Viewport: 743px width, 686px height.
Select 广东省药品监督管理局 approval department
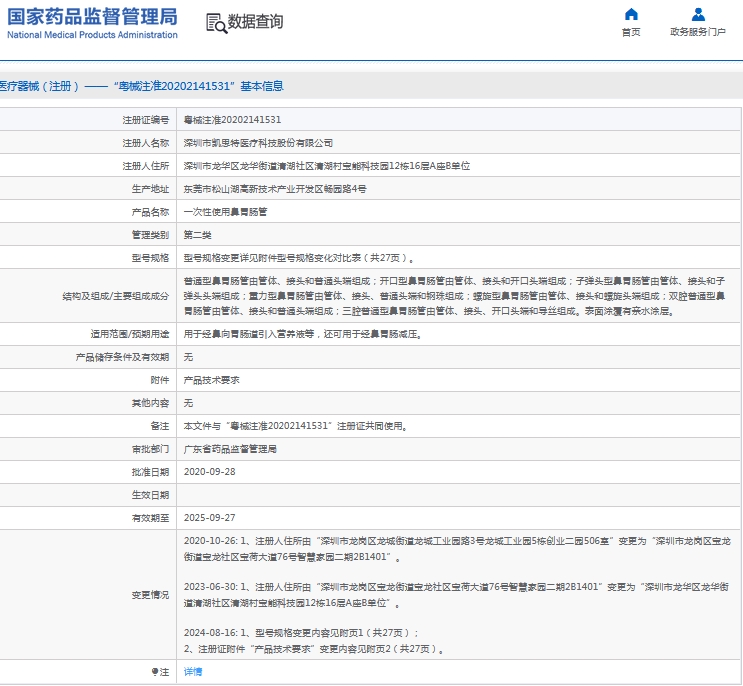[230, 449]
